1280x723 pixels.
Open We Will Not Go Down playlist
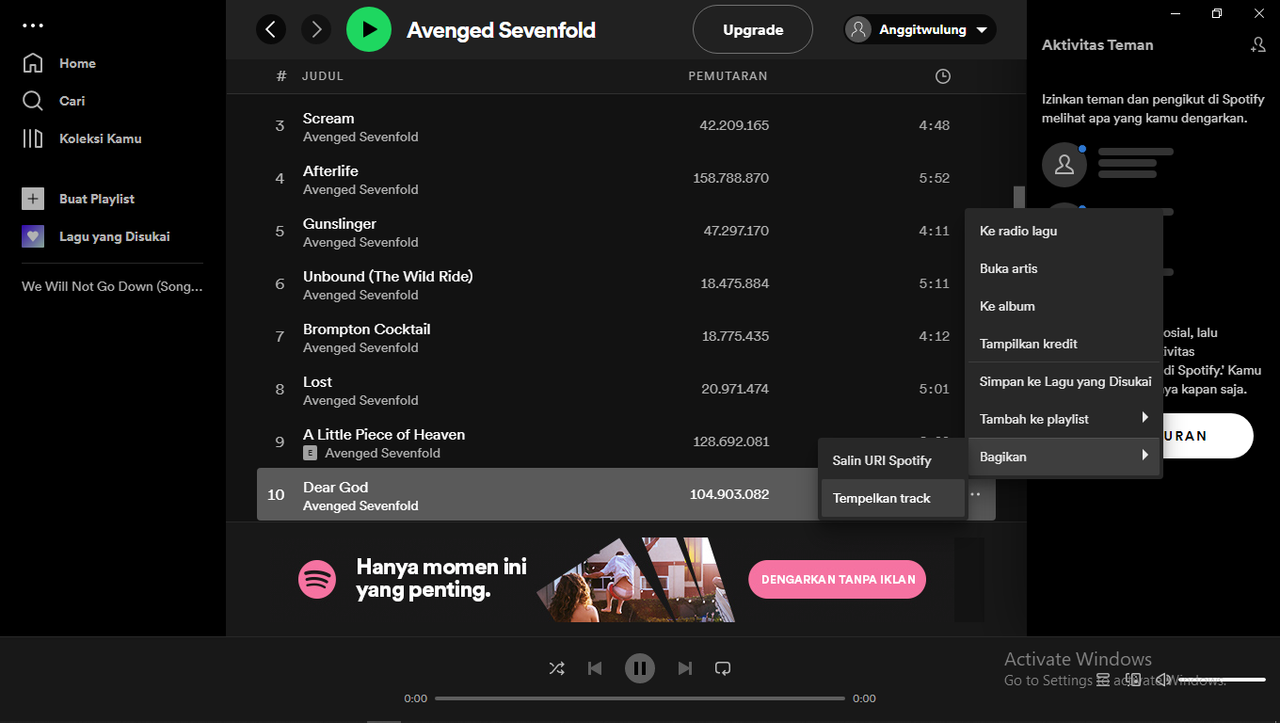tap(112, 286)
